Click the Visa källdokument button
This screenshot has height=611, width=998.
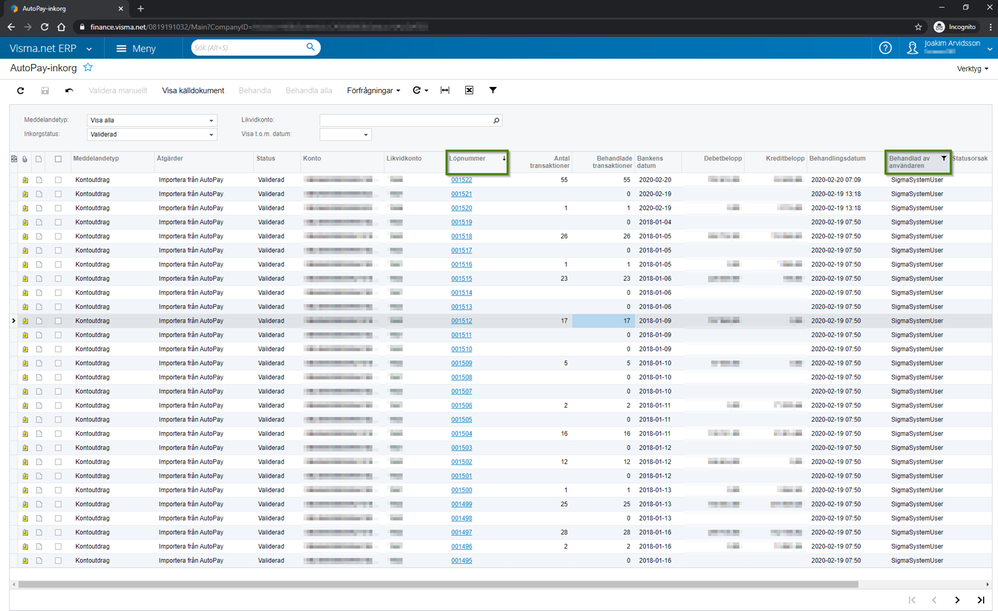(193, 90)
